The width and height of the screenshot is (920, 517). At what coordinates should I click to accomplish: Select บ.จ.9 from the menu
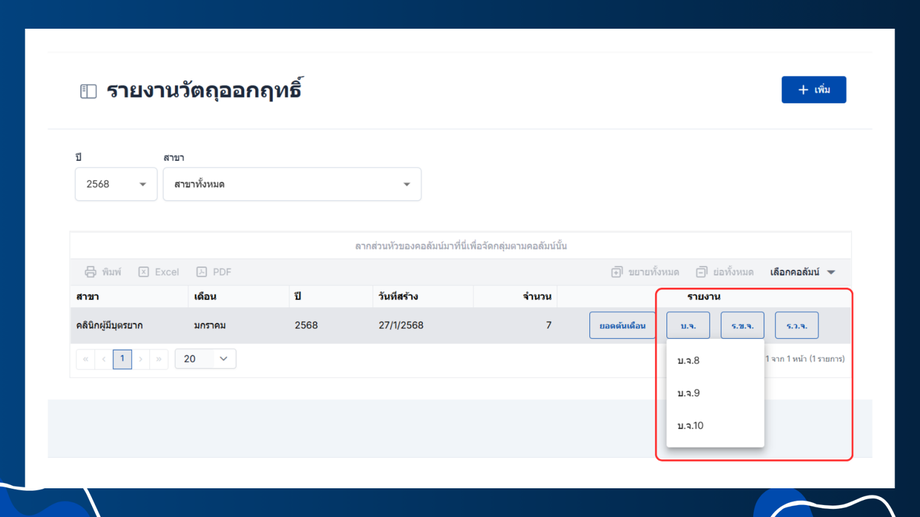point(715,393)
